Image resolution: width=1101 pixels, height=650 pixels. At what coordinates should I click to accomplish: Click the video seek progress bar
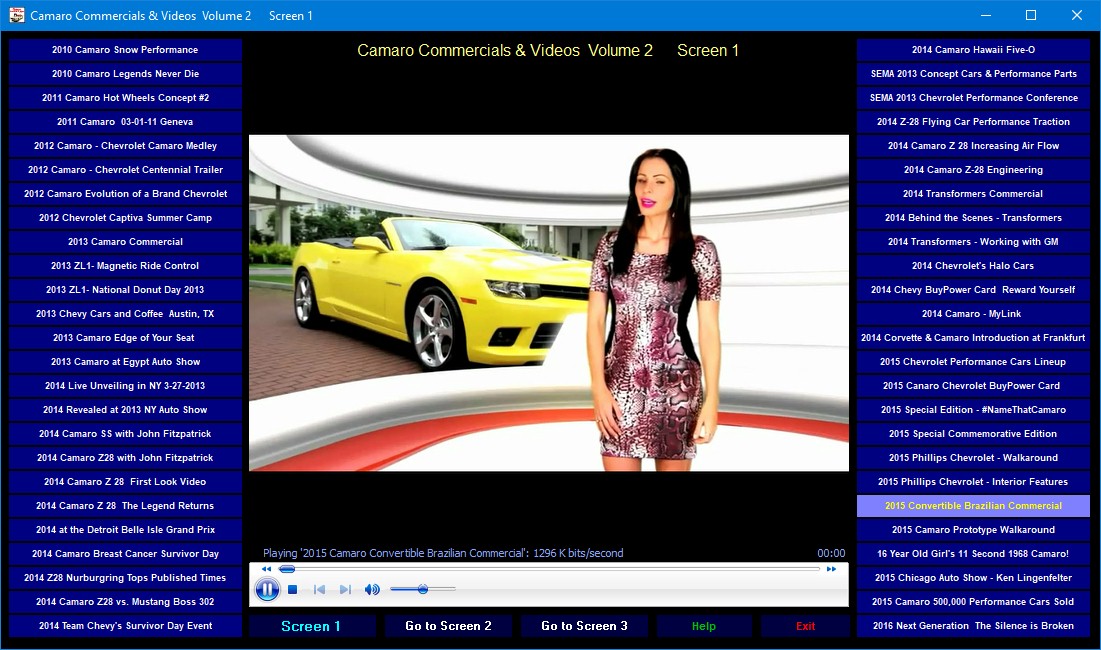tap(549, 569)
